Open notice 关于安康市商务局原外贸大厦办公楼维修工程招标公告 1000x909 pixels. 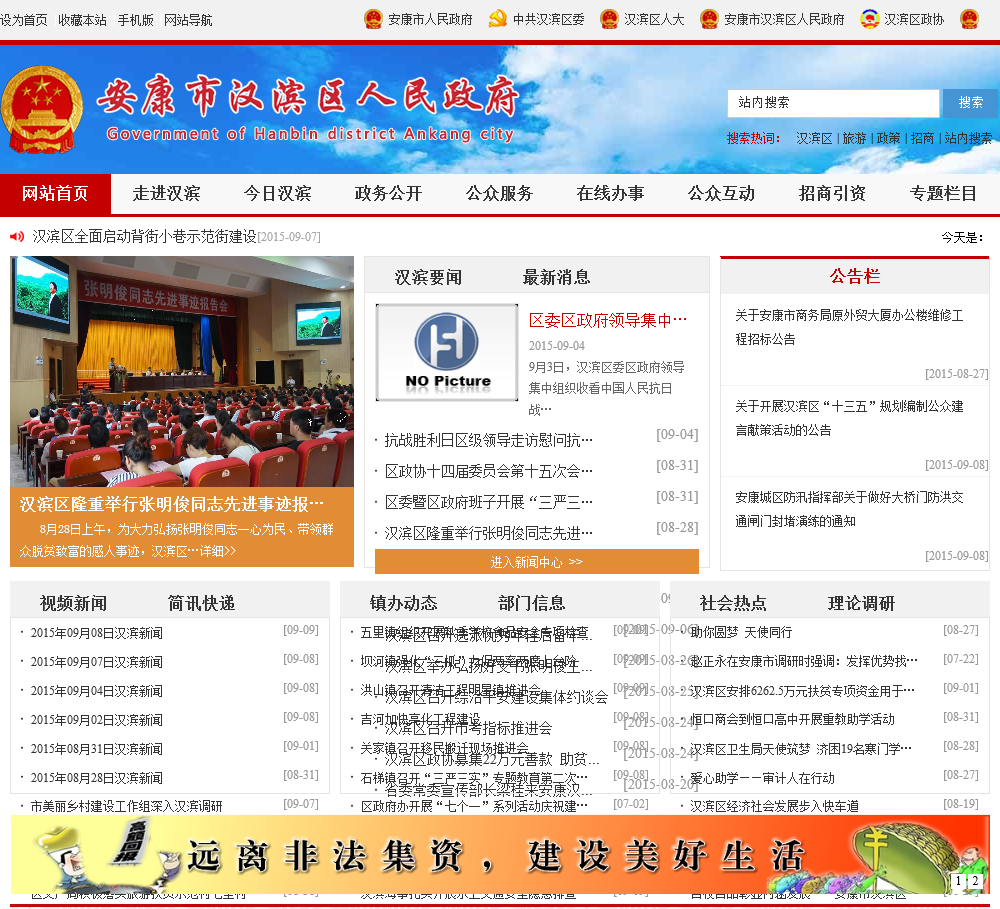(849, 327)
